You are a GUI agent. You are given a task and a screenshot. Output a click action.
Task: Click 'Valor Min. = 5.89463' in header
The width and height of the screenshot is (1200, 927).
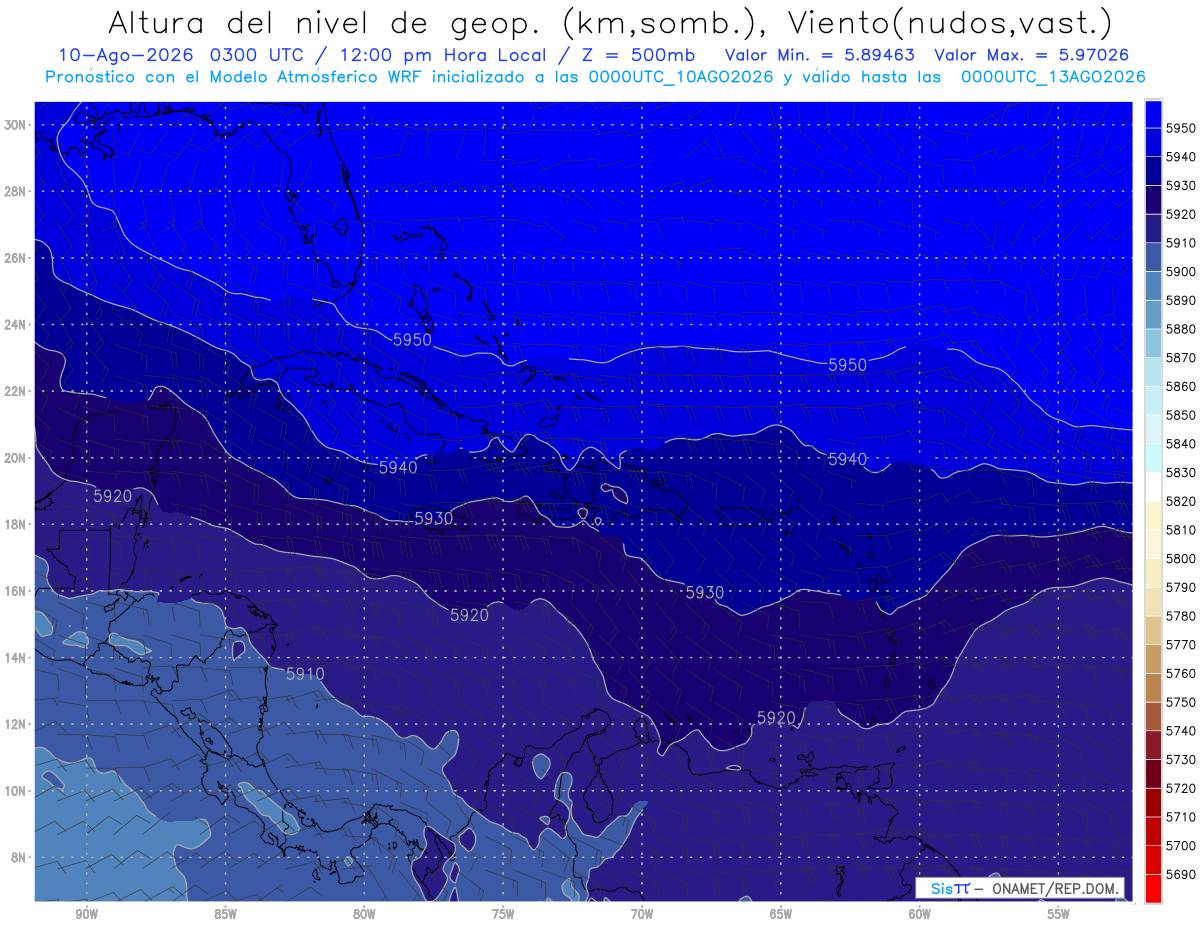coord(819,56)
